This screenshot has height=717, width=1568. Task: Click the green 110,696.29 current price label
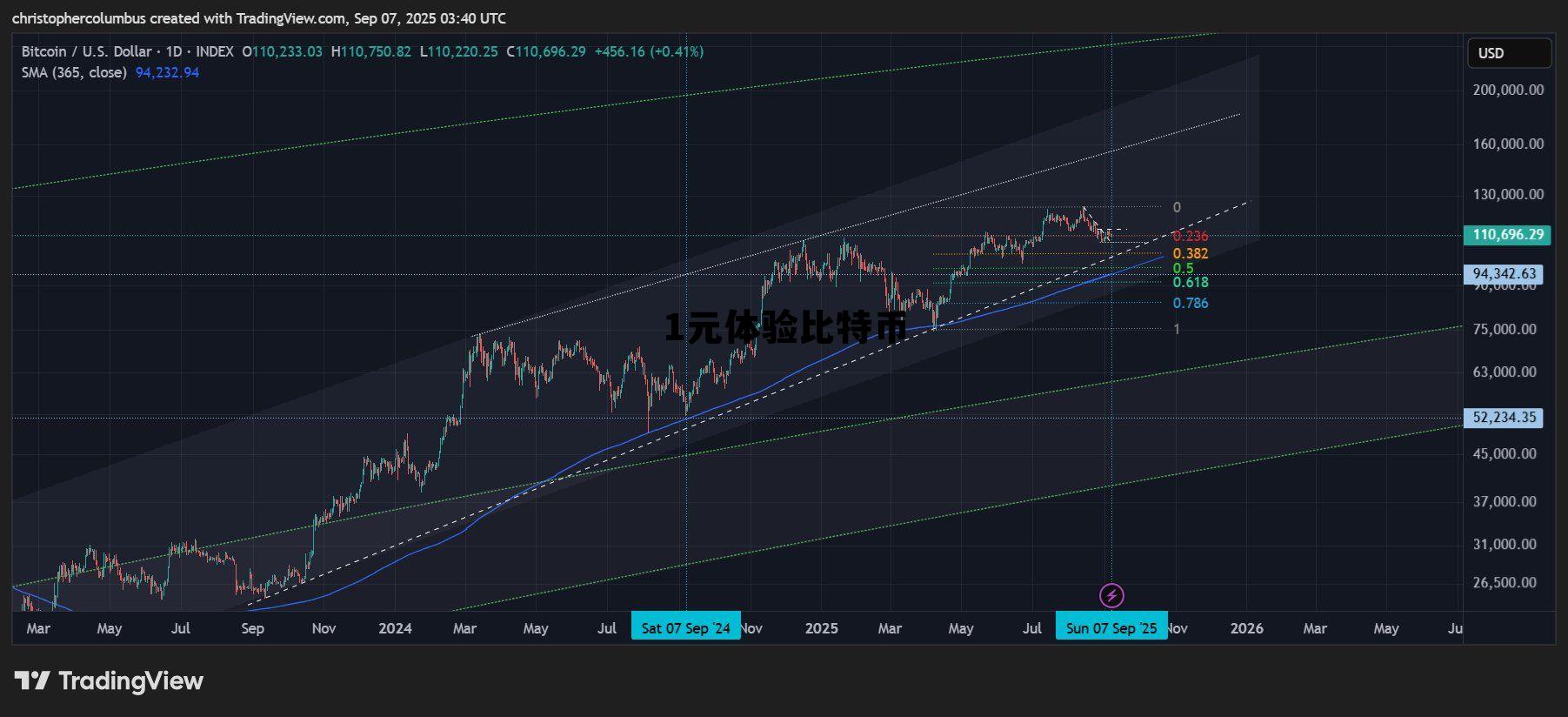[x=1508, y=235]
